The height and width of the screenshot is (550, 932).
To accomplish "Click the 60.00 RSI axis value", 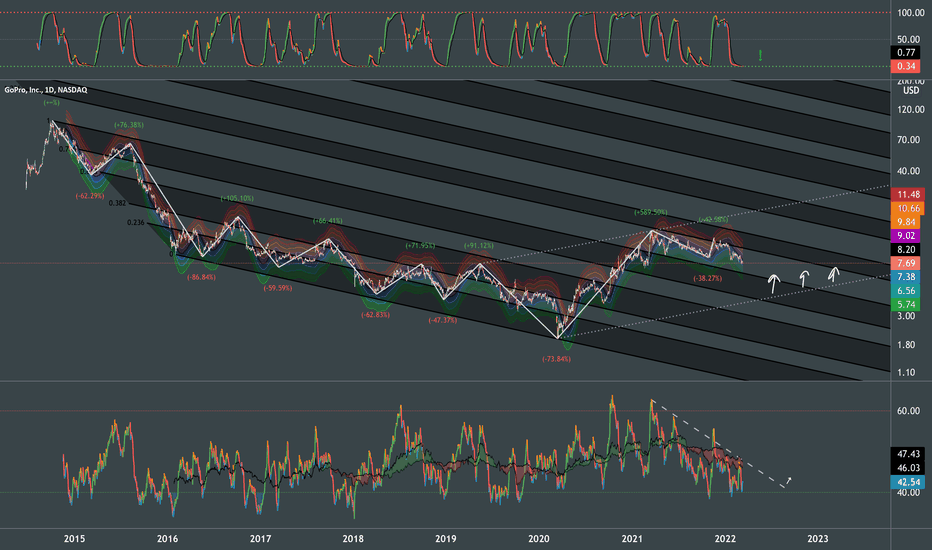I will [908, 411].
